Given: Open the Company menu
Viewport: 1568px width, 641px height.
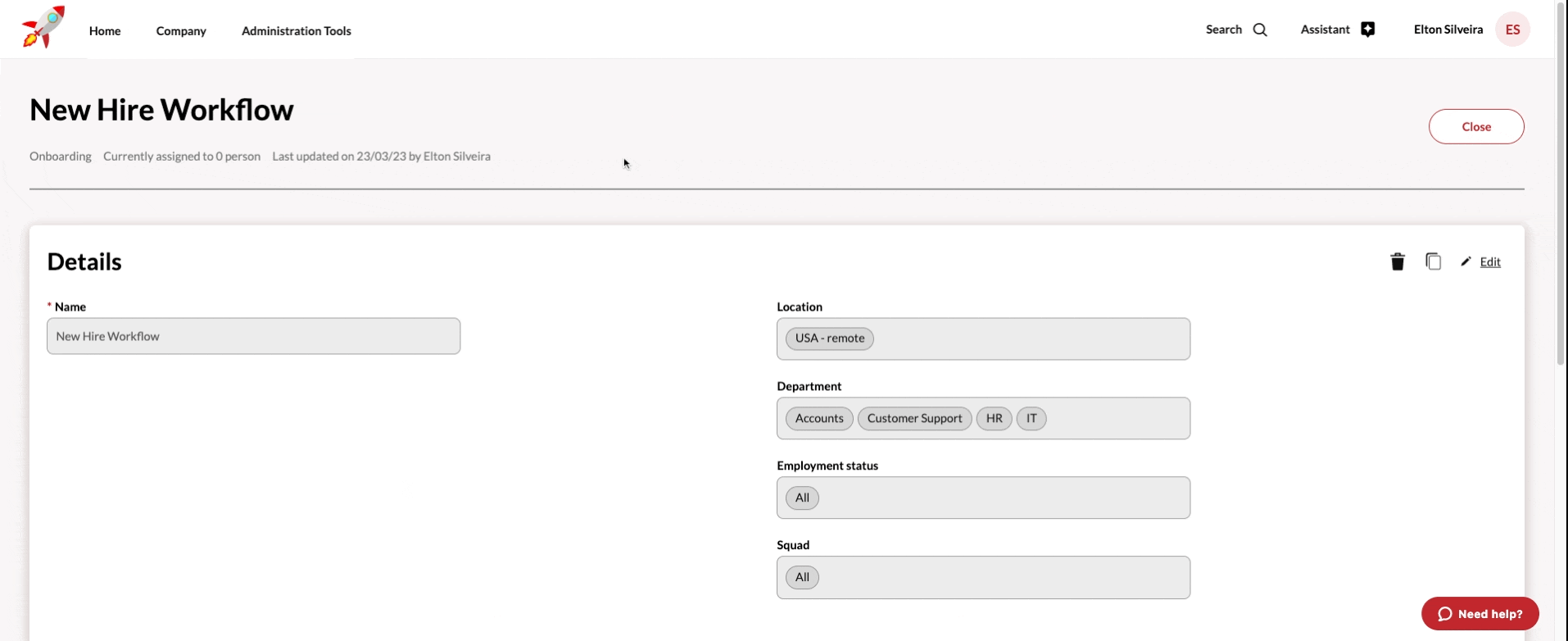Looking at the screenshot, I should 181,31.
